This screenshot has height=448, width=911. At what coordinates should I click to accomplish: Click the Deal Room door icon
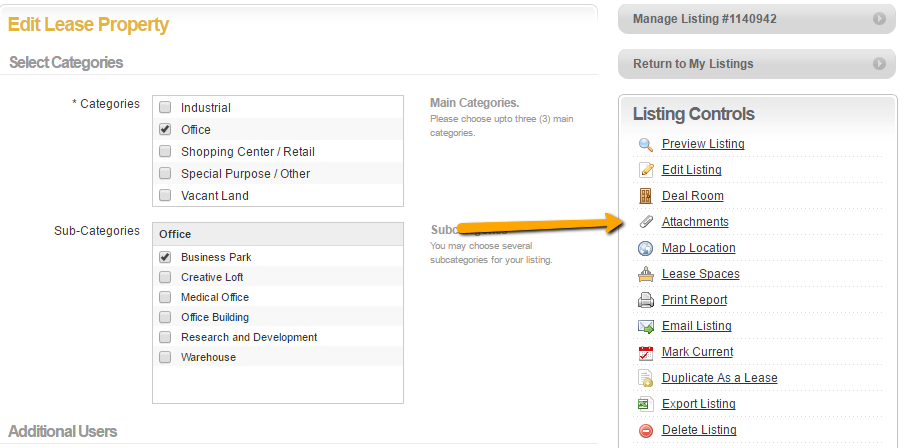tap(645, 196)
